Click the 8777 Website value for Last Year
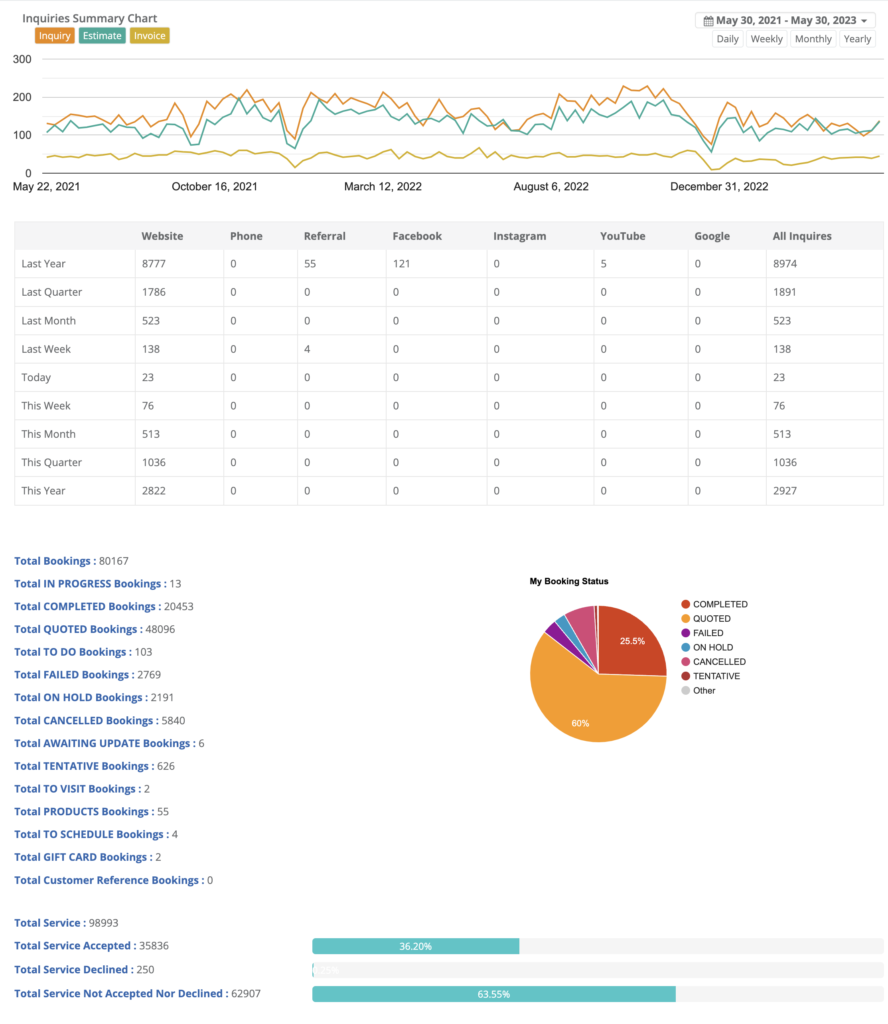The width and height of the screenshot is (888, 1024). (153, 264)
